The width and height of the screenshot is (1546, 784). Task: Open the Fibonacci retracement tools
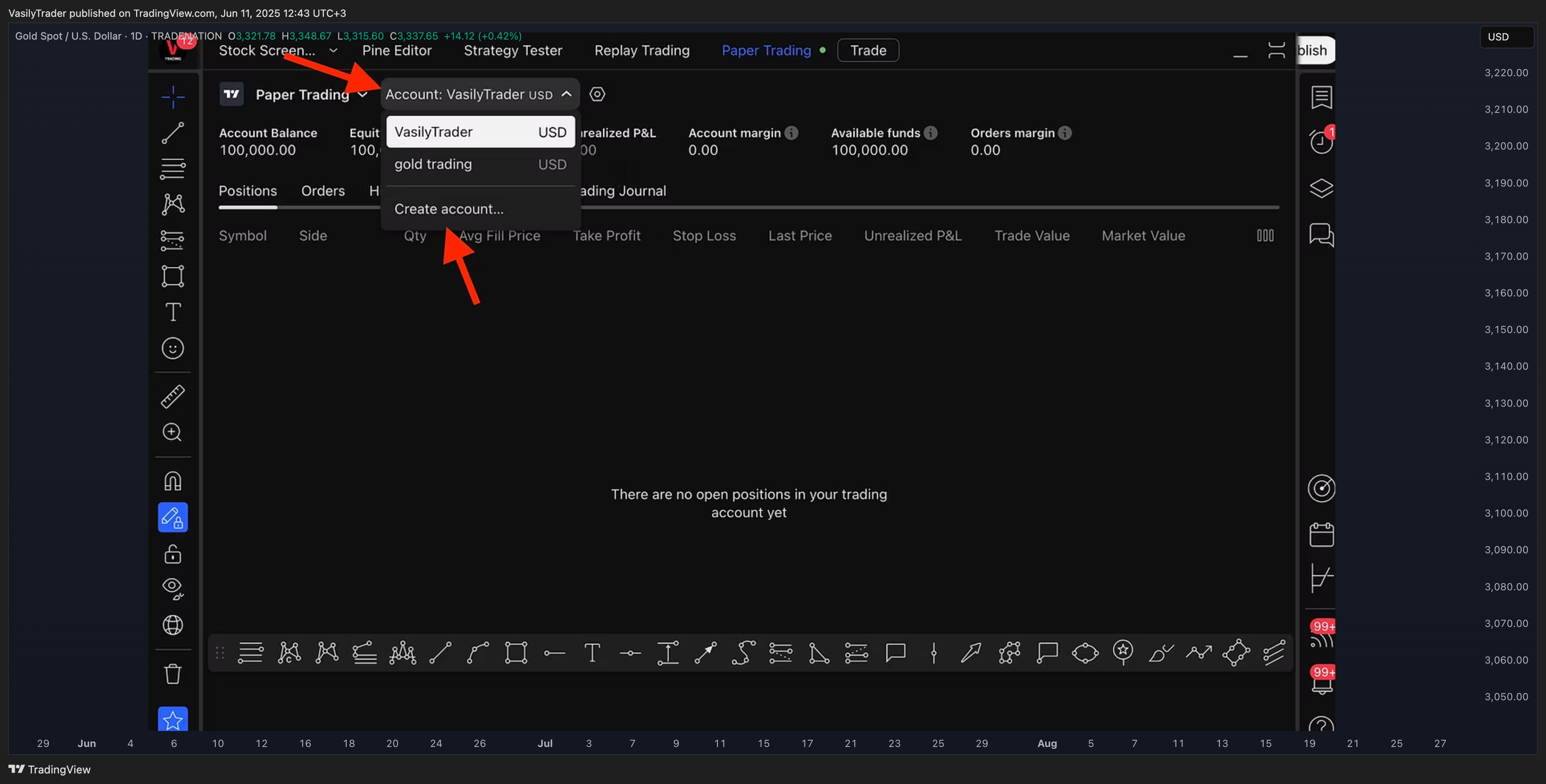[x=173, y=168]
